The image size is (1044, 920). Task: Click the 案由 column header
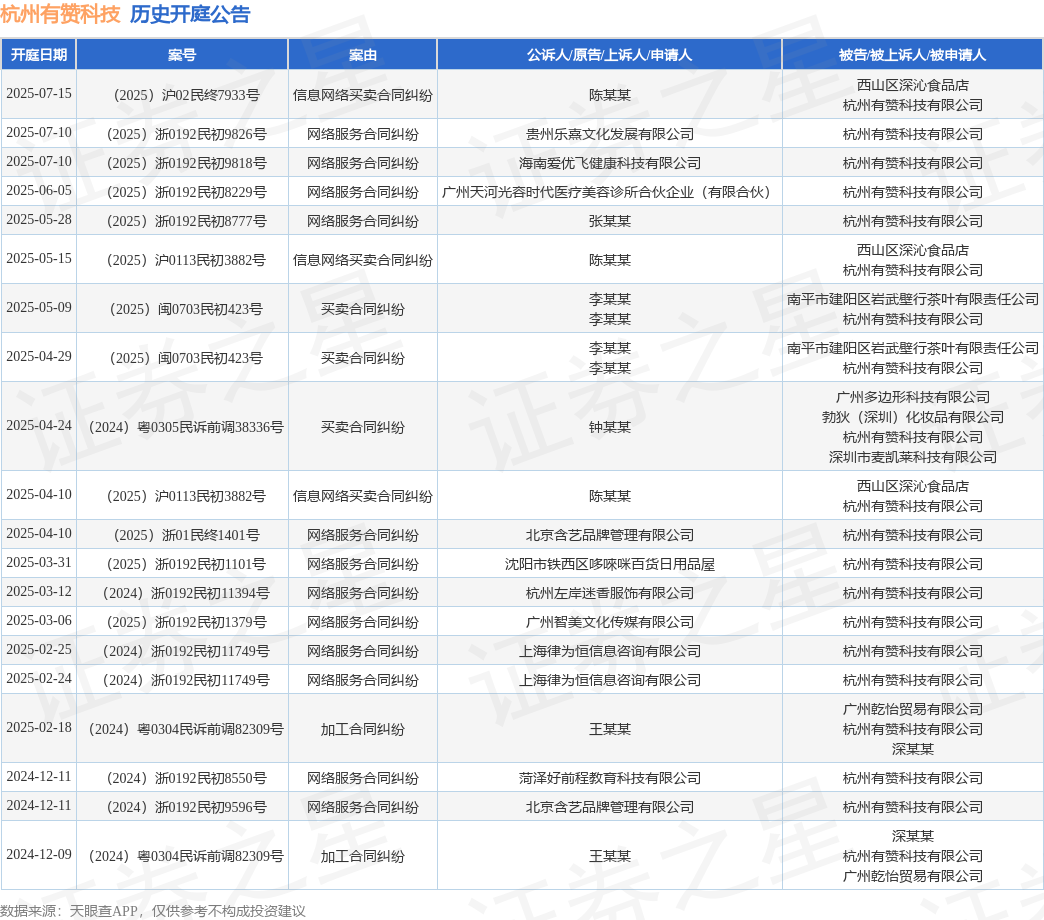click(x=362, y=55)
